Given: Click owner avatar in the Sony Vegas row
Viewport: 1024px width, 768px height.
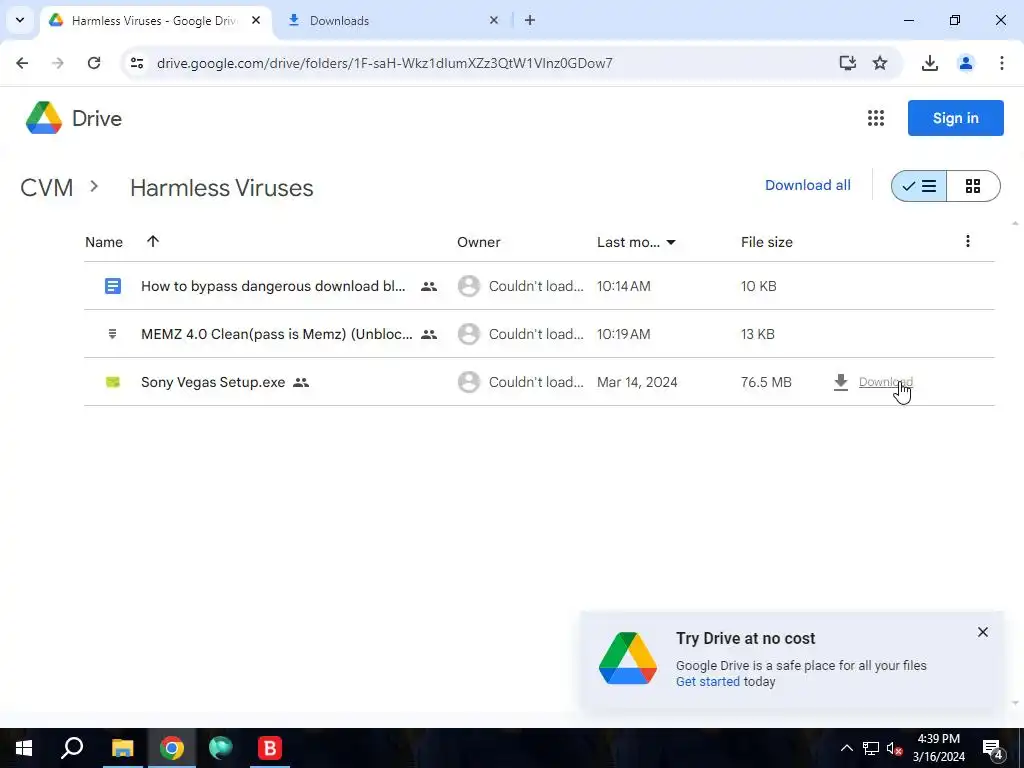Looking at the screenshot, I should [x=469, y=382].
